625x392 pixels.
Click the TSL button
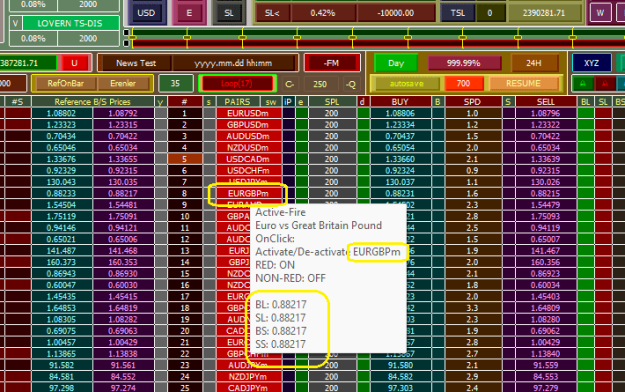point(458,13)
